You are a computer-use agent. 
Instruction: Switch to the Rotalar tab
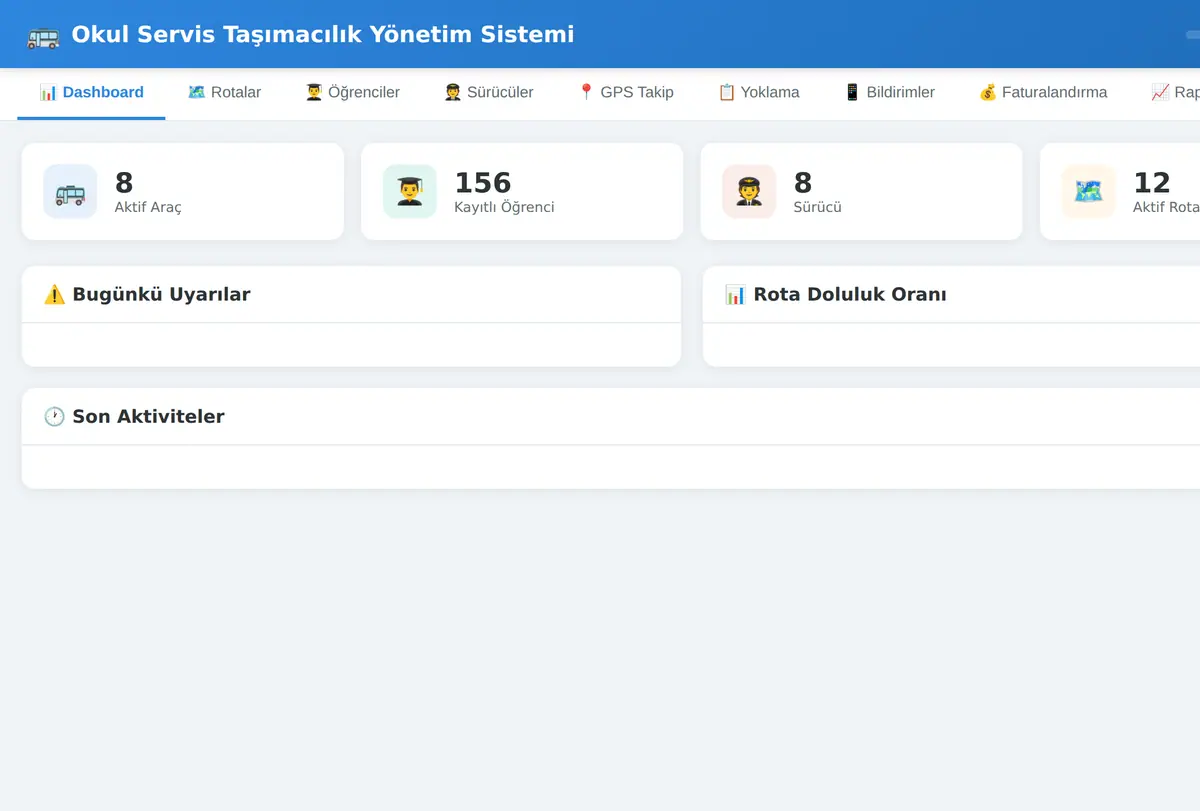(x=224, y=92)
